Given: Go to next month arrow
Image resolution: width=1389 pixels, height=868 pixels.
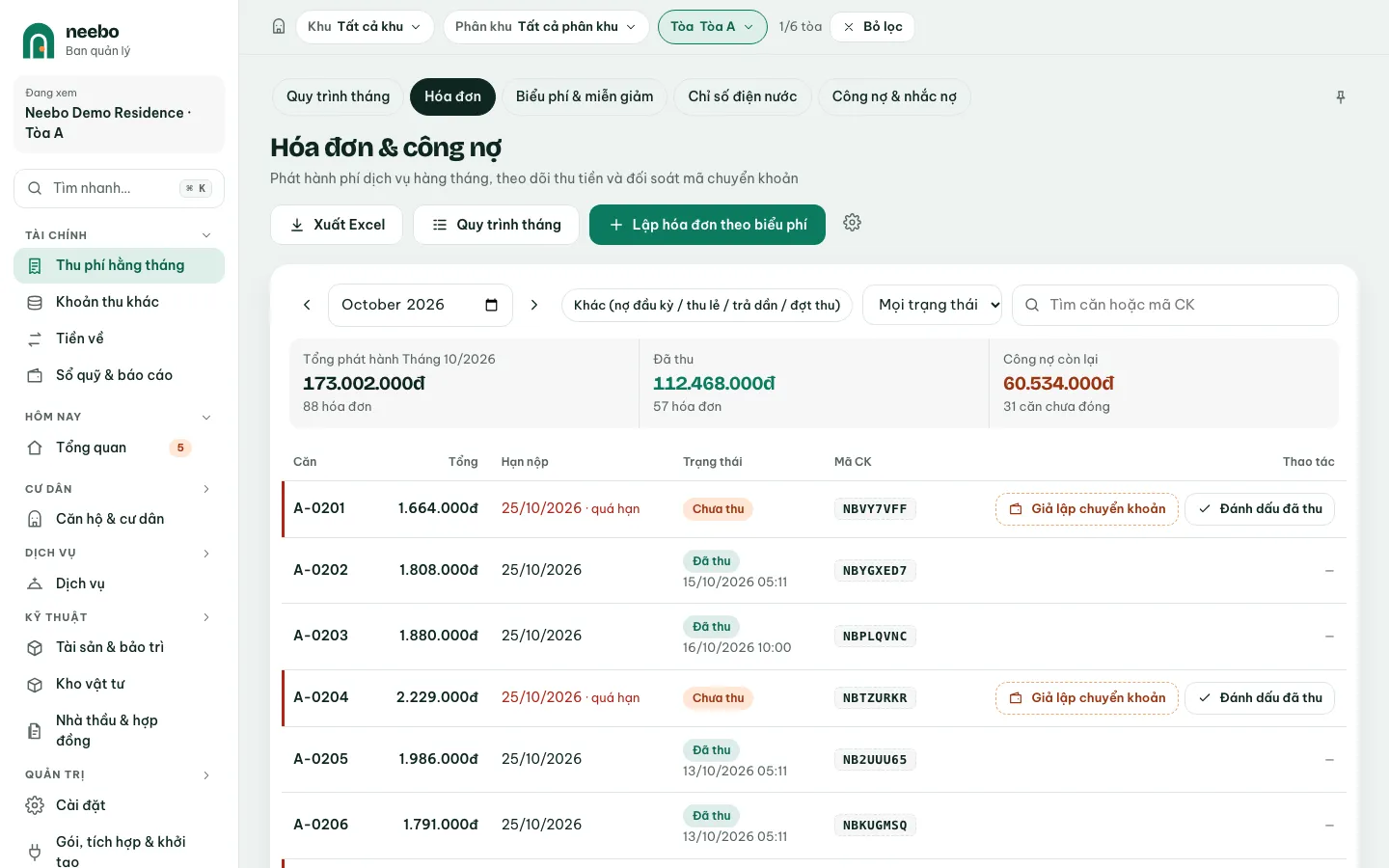Looking at the screenshot, I should (x=534, y=305).
